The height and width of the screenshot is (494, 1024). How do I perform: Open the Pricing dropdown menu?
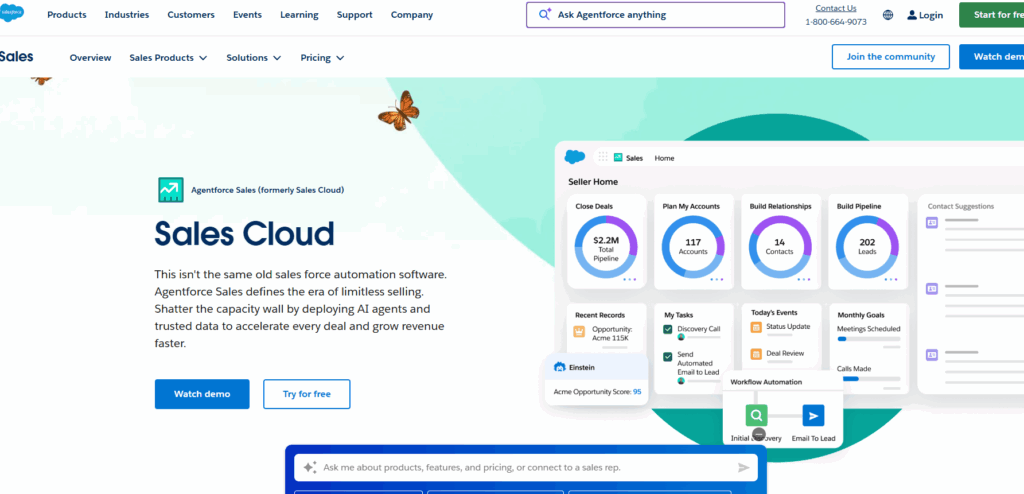tap(322, 58)
